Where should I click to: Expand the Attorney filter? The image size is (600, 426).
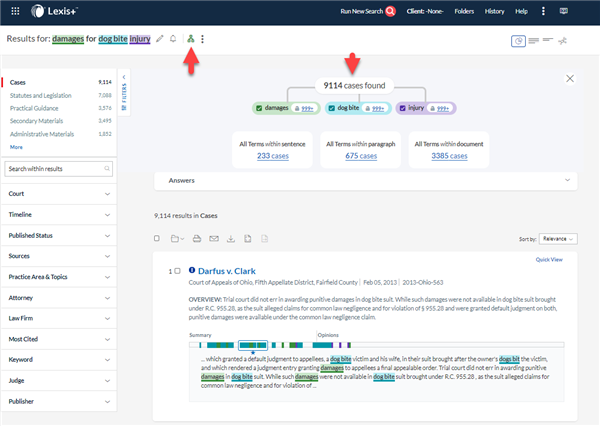tap(59, 298)
